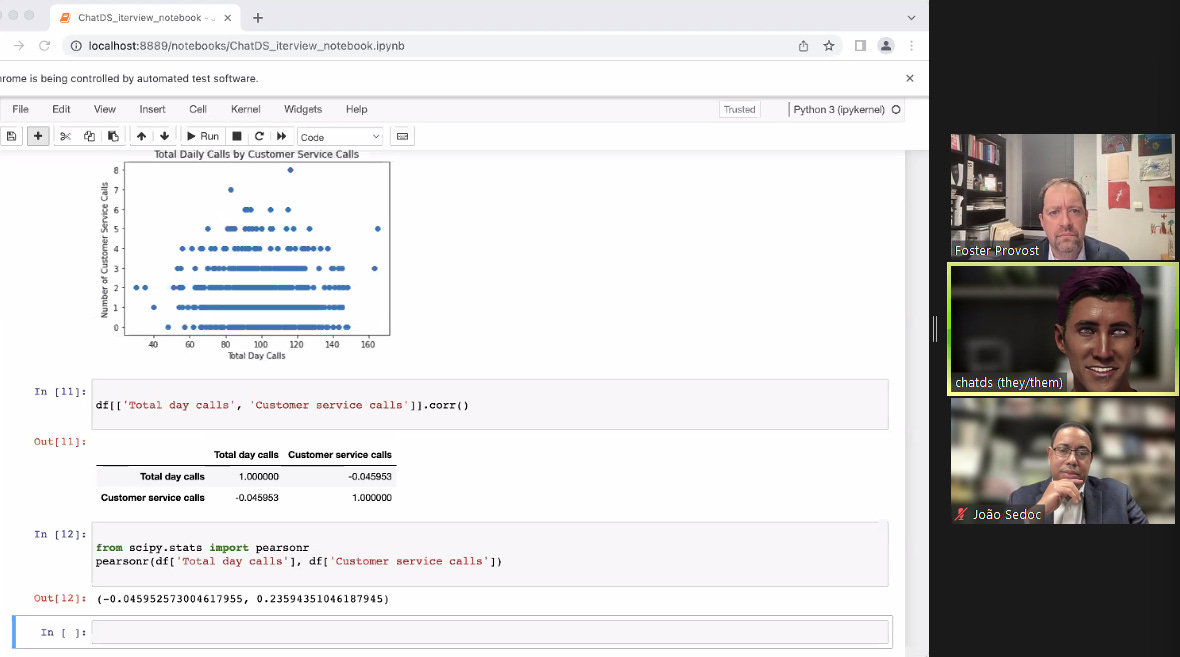Interrupt the kernel with the stop icon

pos(237,136)
